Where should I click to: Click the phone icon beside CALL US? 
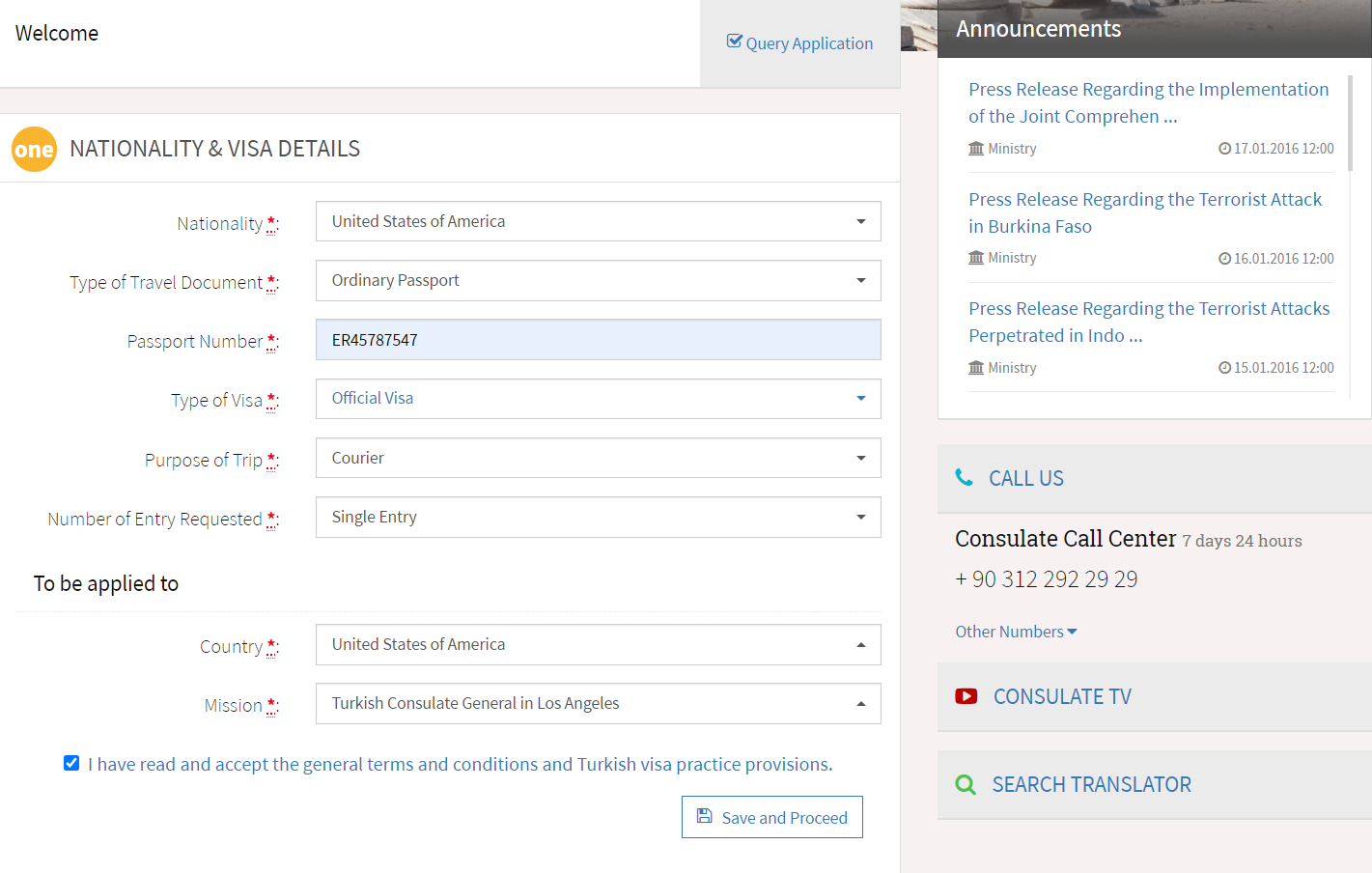pos(964,477)
